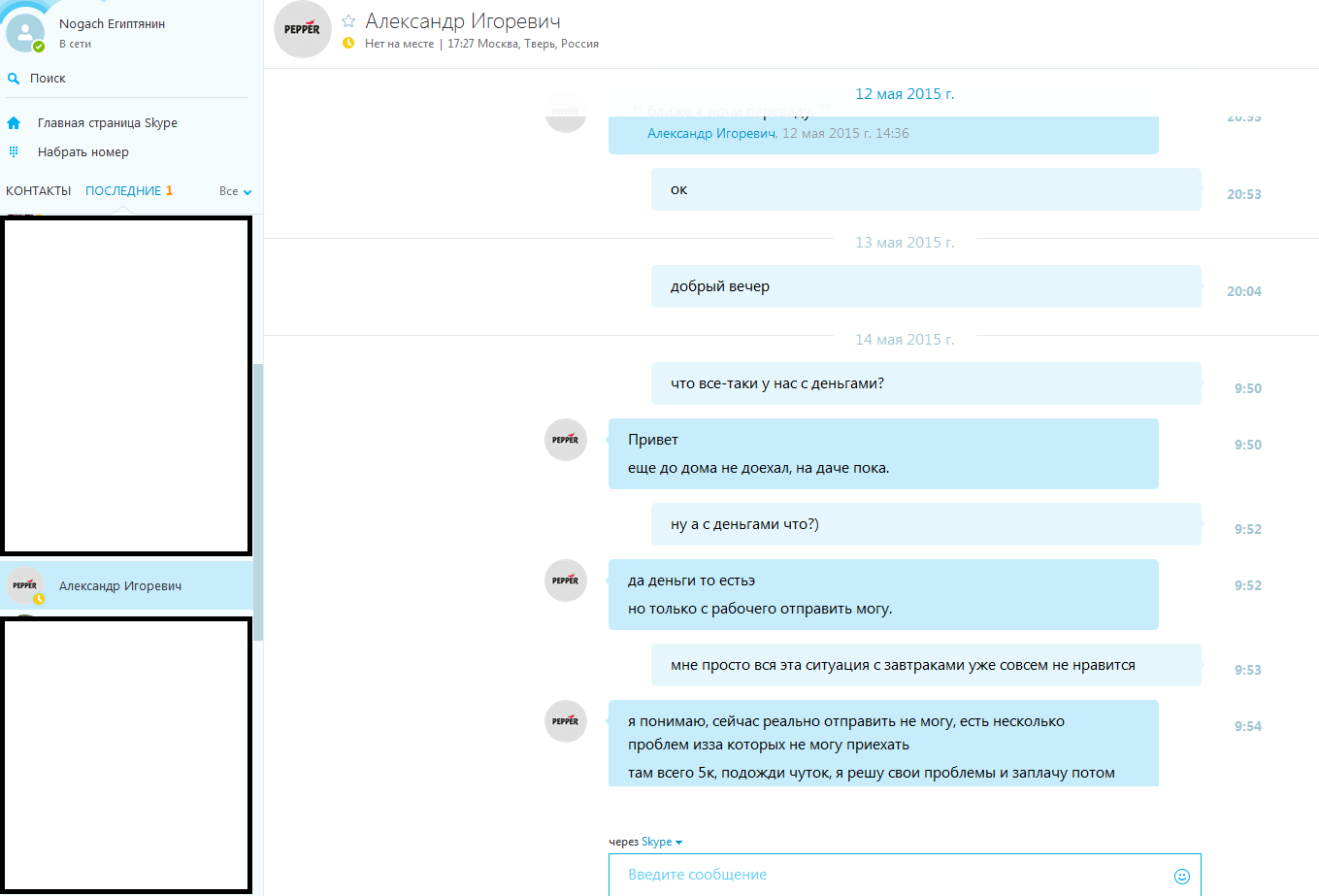
Task: Click the away status clock icon in header
Action: pos(348,44)
